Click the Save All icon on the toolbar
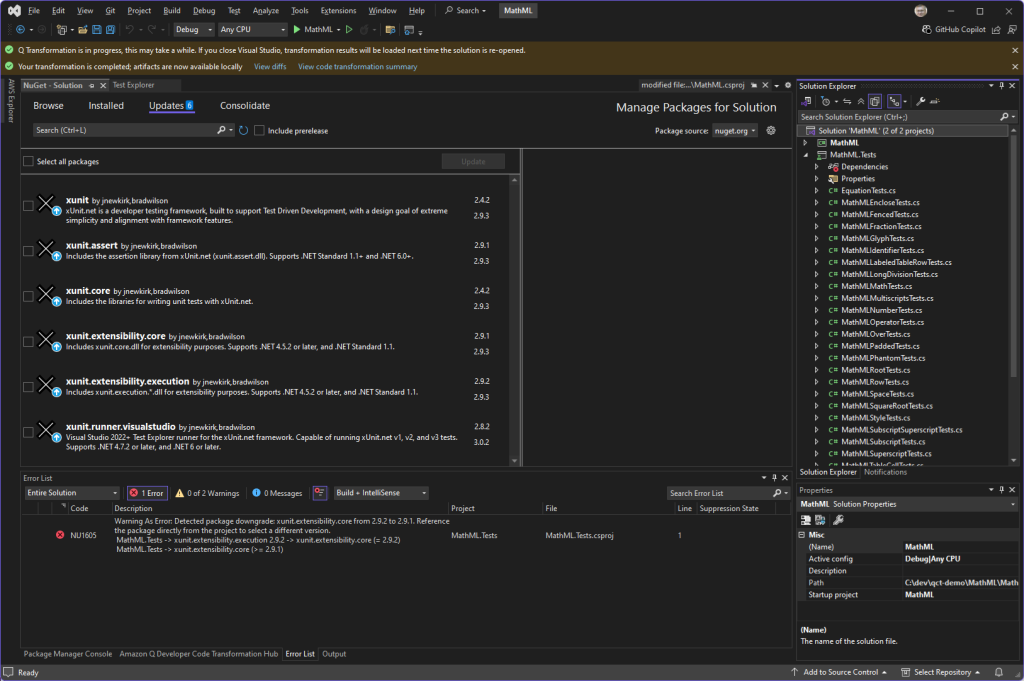Screen dimensions: 1024x681 [x=111, y=30]
